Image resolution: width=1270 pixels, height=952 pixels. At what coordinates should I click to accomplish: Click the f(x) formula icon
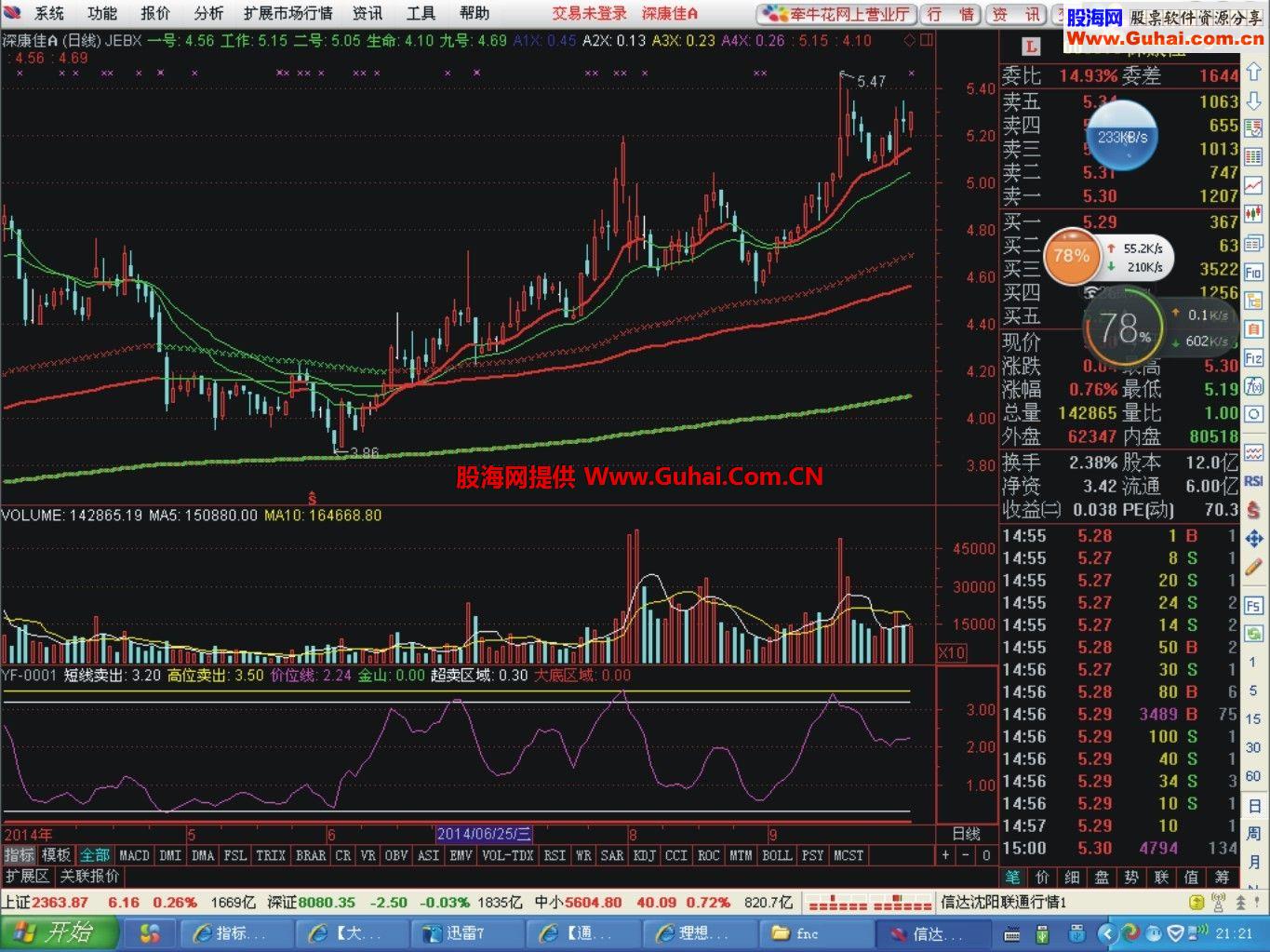(1254, 384)
